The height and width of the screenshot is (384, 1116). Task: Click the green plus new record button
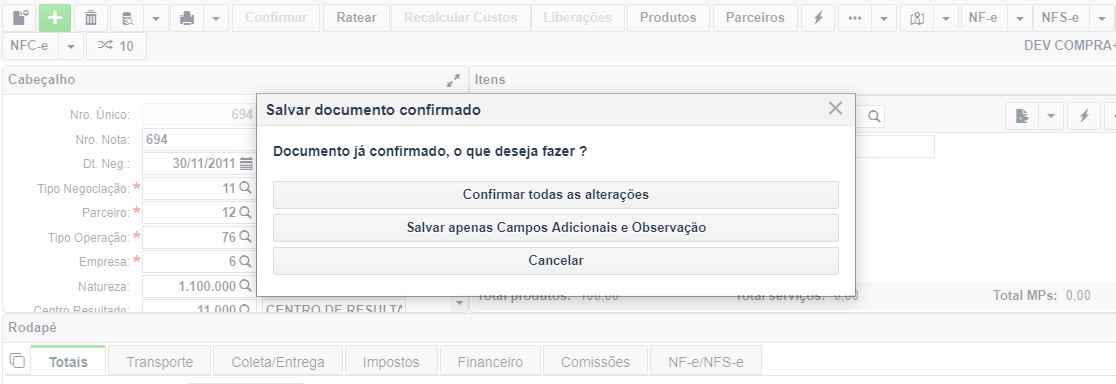coord(55,18)
